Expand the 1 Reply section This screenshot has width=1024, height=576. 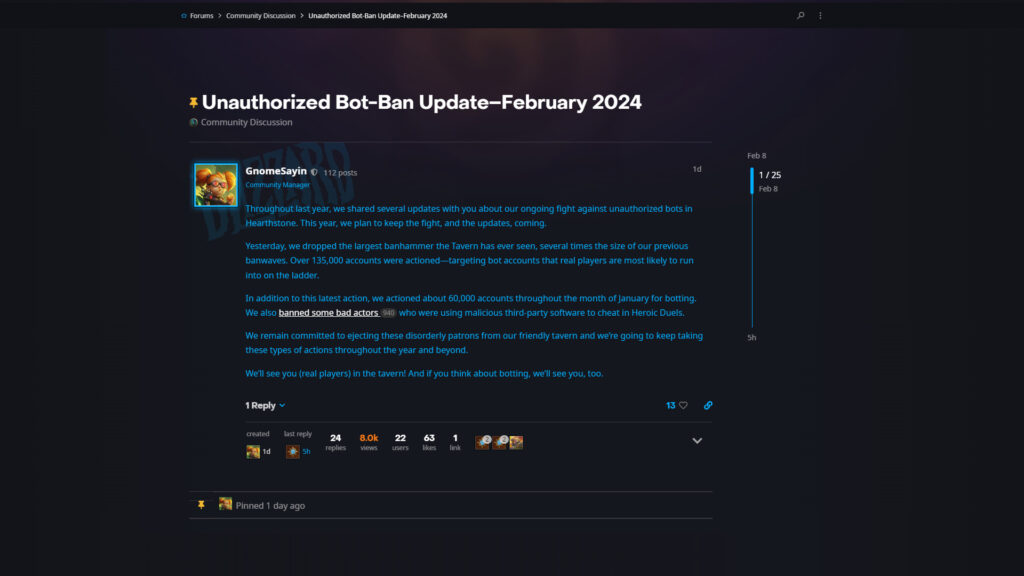point(263,405)
